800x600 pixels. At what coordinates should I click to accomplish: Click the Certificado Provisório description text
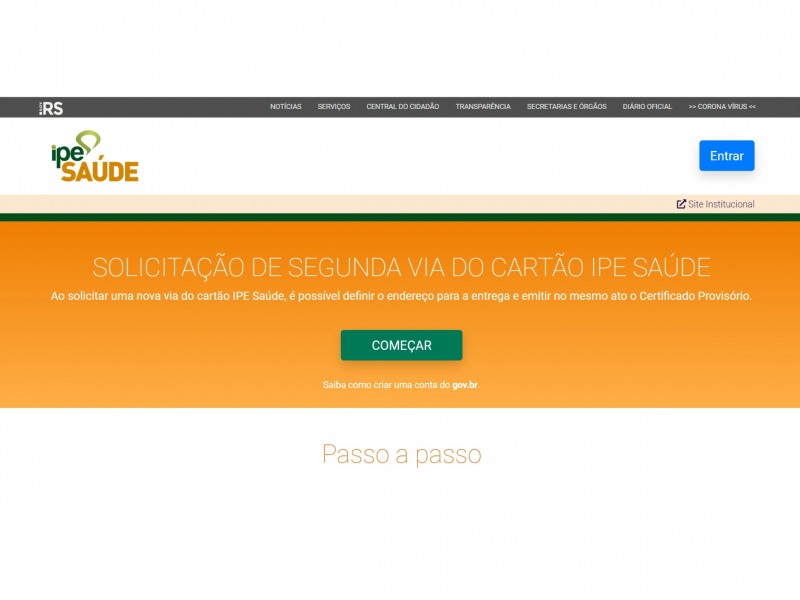(401, 296)
